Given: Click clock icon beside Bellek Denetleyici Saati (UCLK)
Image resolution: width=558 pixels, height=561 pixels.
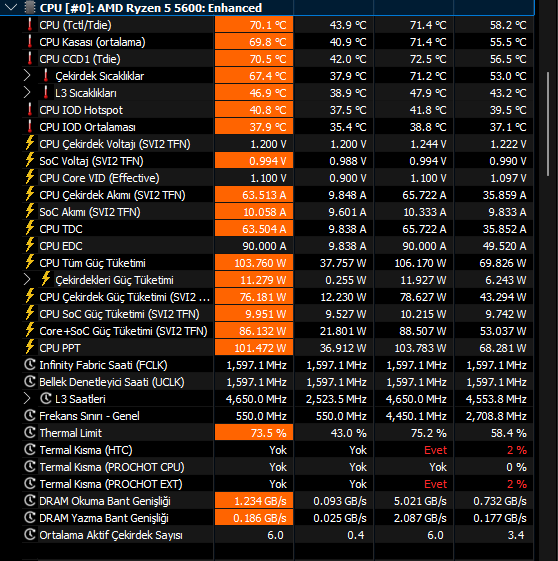Looking at the screenshot, I should click(30, 381).
